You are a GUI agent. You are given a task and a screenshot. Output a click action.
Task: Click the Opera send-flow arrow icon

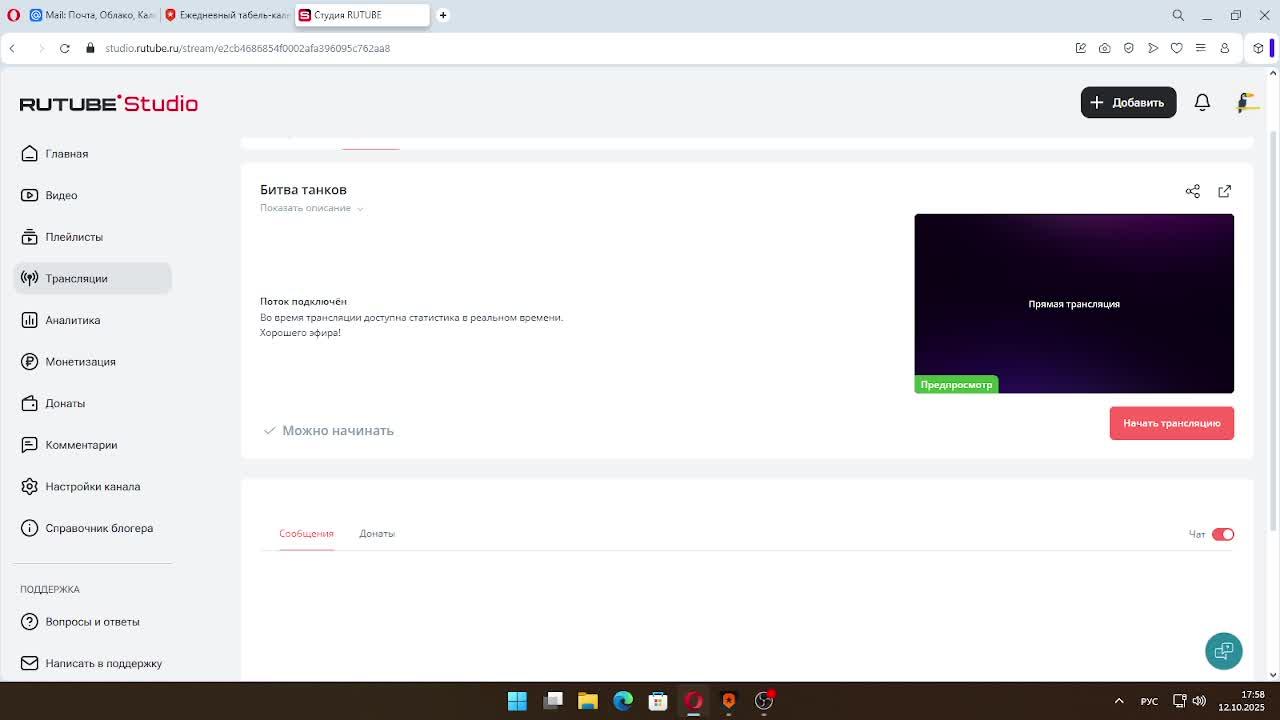pos(1153,48)
